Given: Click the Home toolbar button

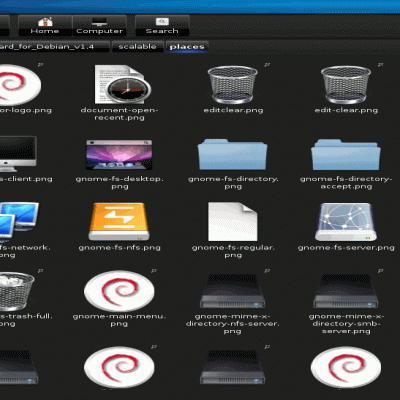Looking at the screenshot, I should 45,25.
